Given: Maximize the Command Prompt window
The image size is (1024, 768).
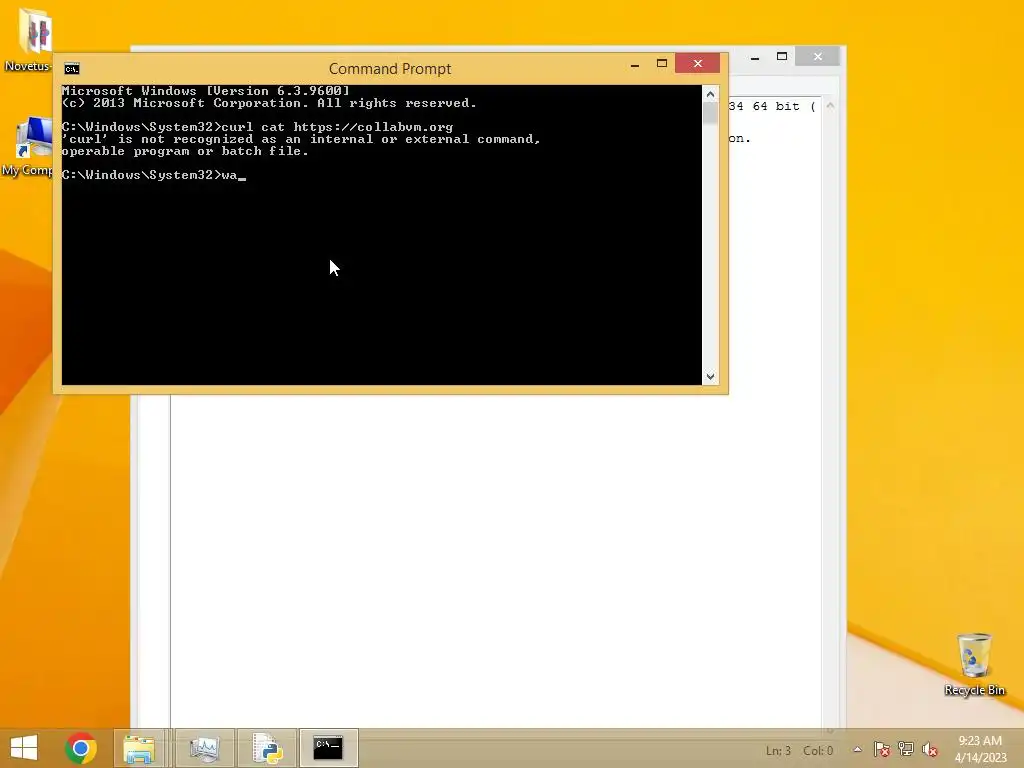Looking at the screenshot, I should (662, 63).
